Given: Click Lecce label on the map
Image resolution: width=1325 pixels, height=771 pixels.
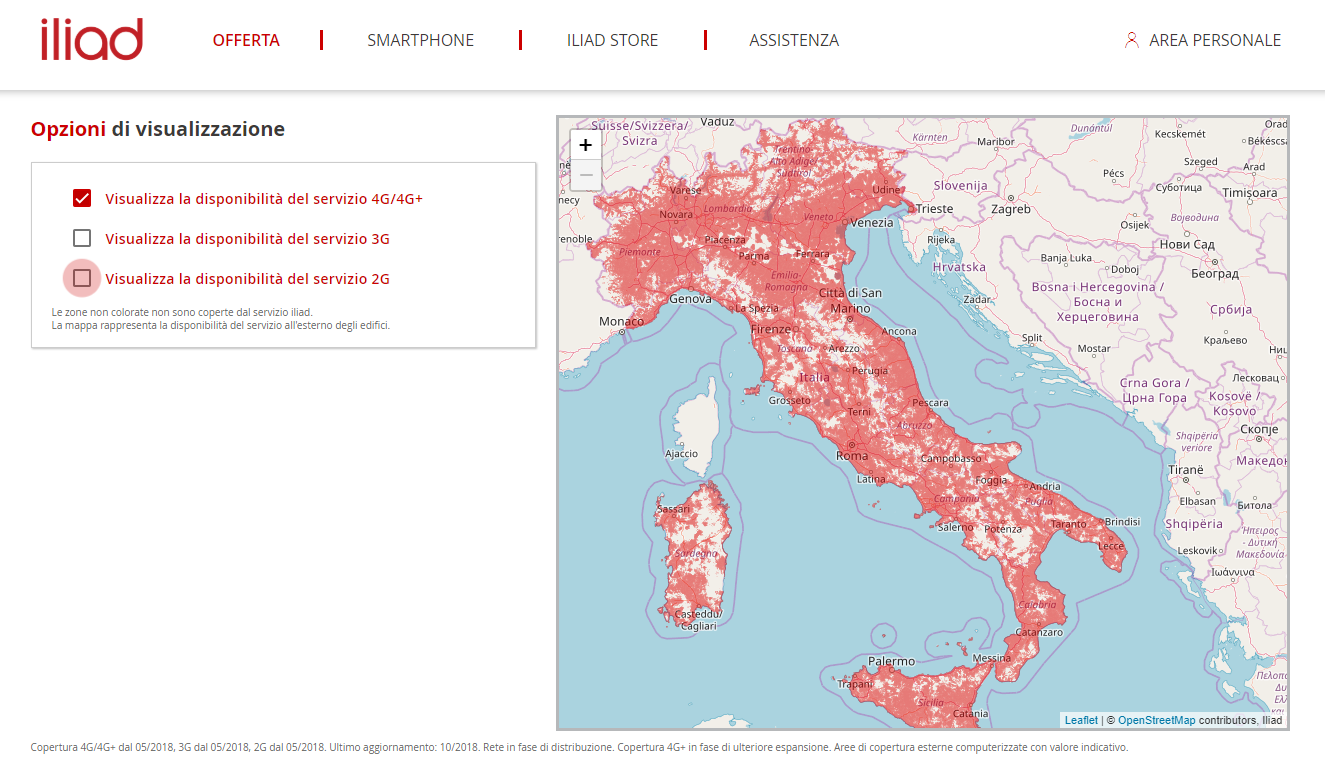Looking at the screenshot, I should point(1111,546).
